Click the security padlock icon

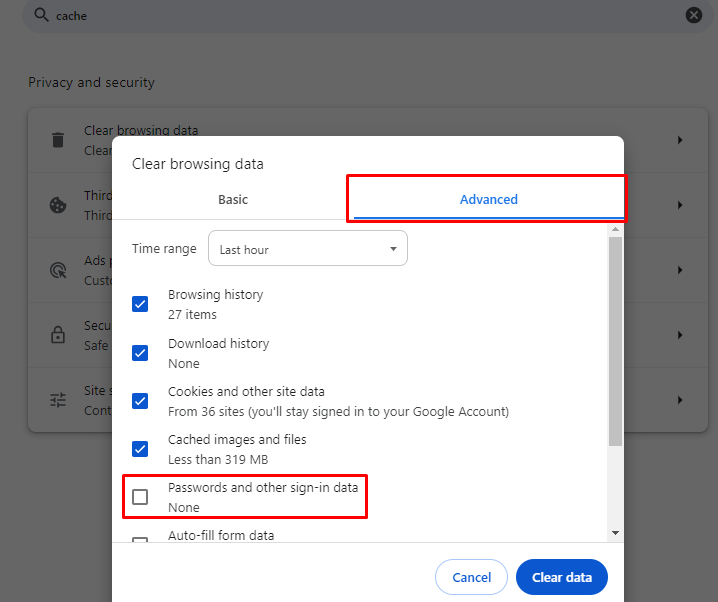58,335
